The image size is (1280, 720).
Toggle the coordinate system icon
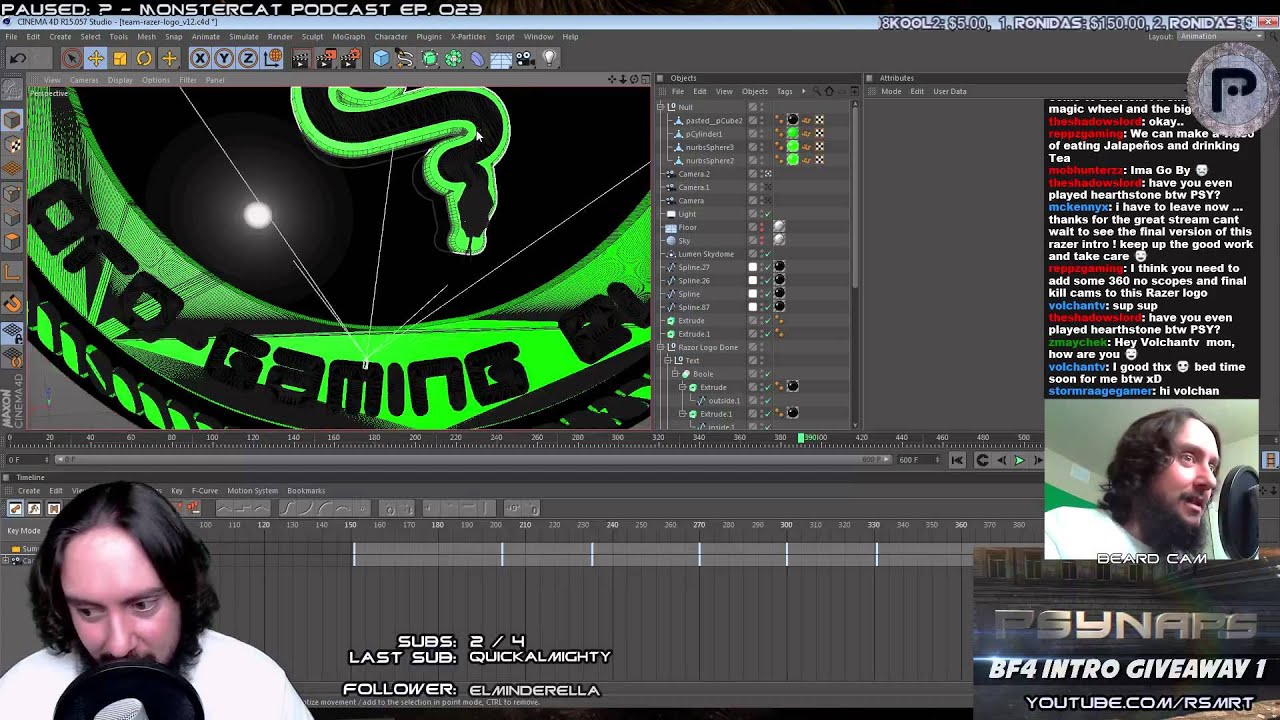(x=273, y=59)
